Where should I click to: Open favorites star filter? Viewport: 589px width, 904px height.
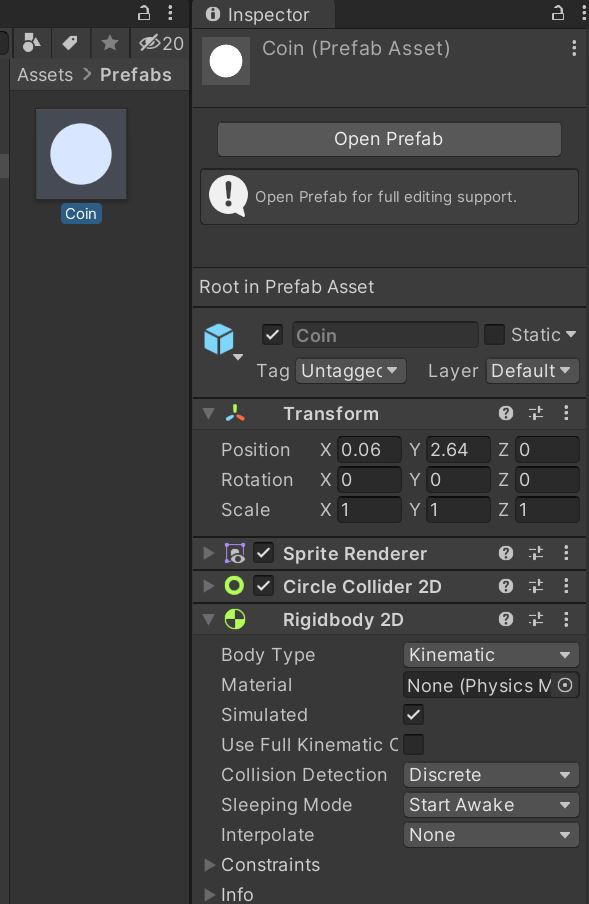tap(110, 43)
